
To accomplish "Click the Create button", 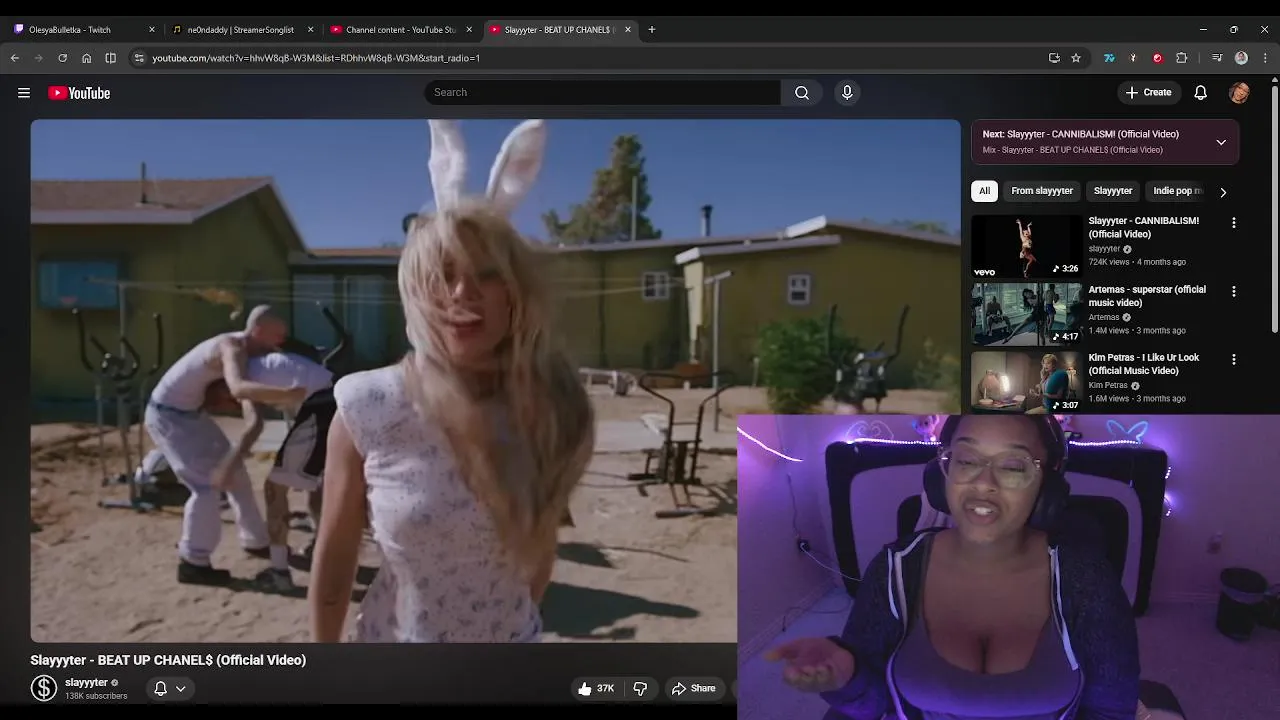I will (x=1148, y=93).
